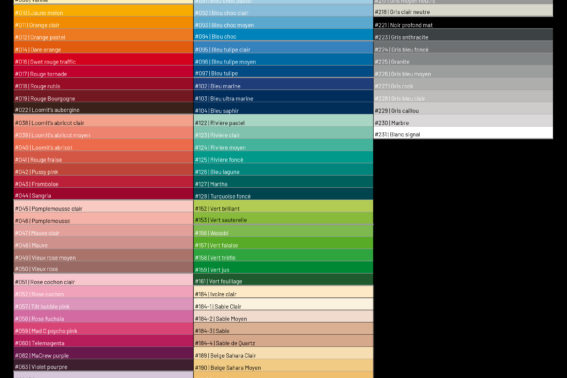Pick the #016 Swet rouge traffic swatch
Viewport: 567px width, 378px height.
[x=103, y=60]
